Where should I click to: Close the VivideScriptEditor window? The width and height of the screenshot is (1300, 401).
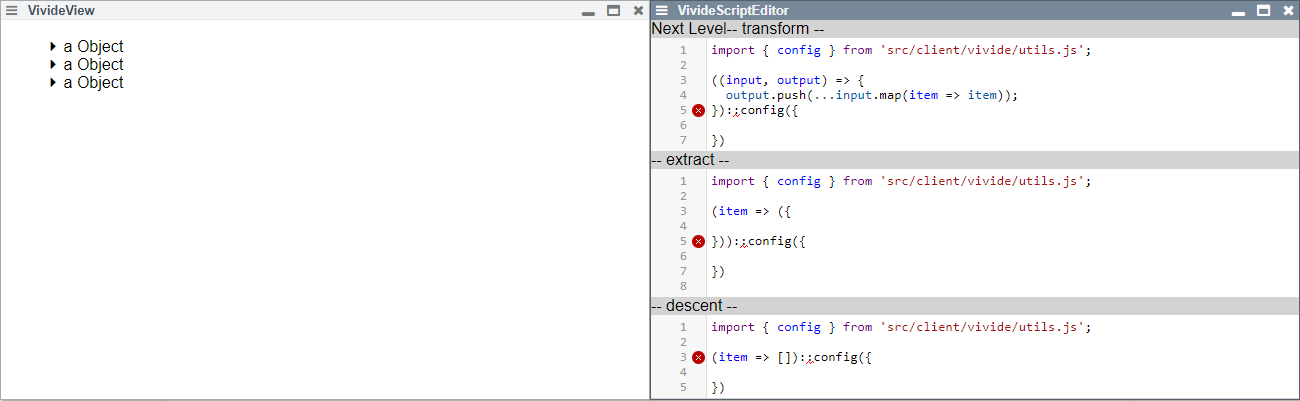(1288, 10)
